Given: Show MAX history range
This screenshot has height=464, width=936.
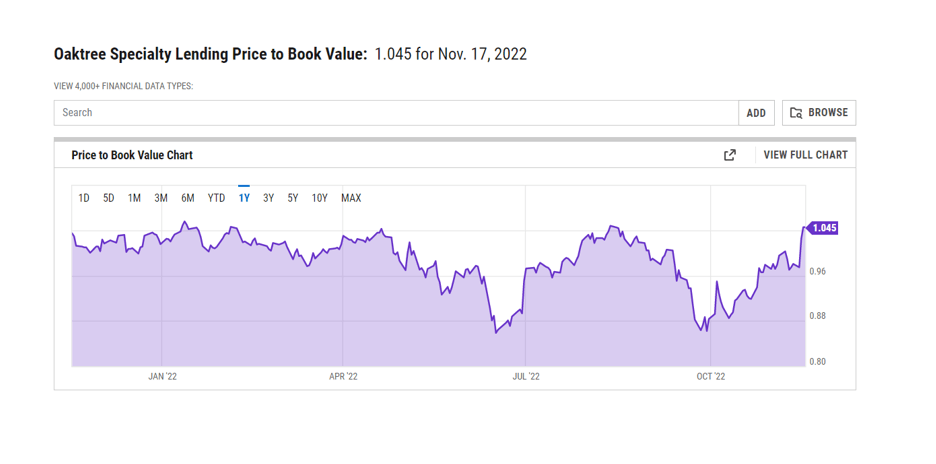Looking at the screenshot, I should (x=351, y=198).
